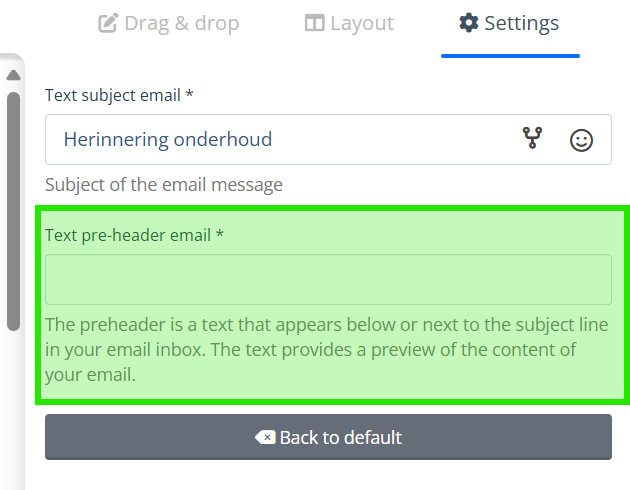Click the blue underline beneath the Settings tab

pos(510,56)
